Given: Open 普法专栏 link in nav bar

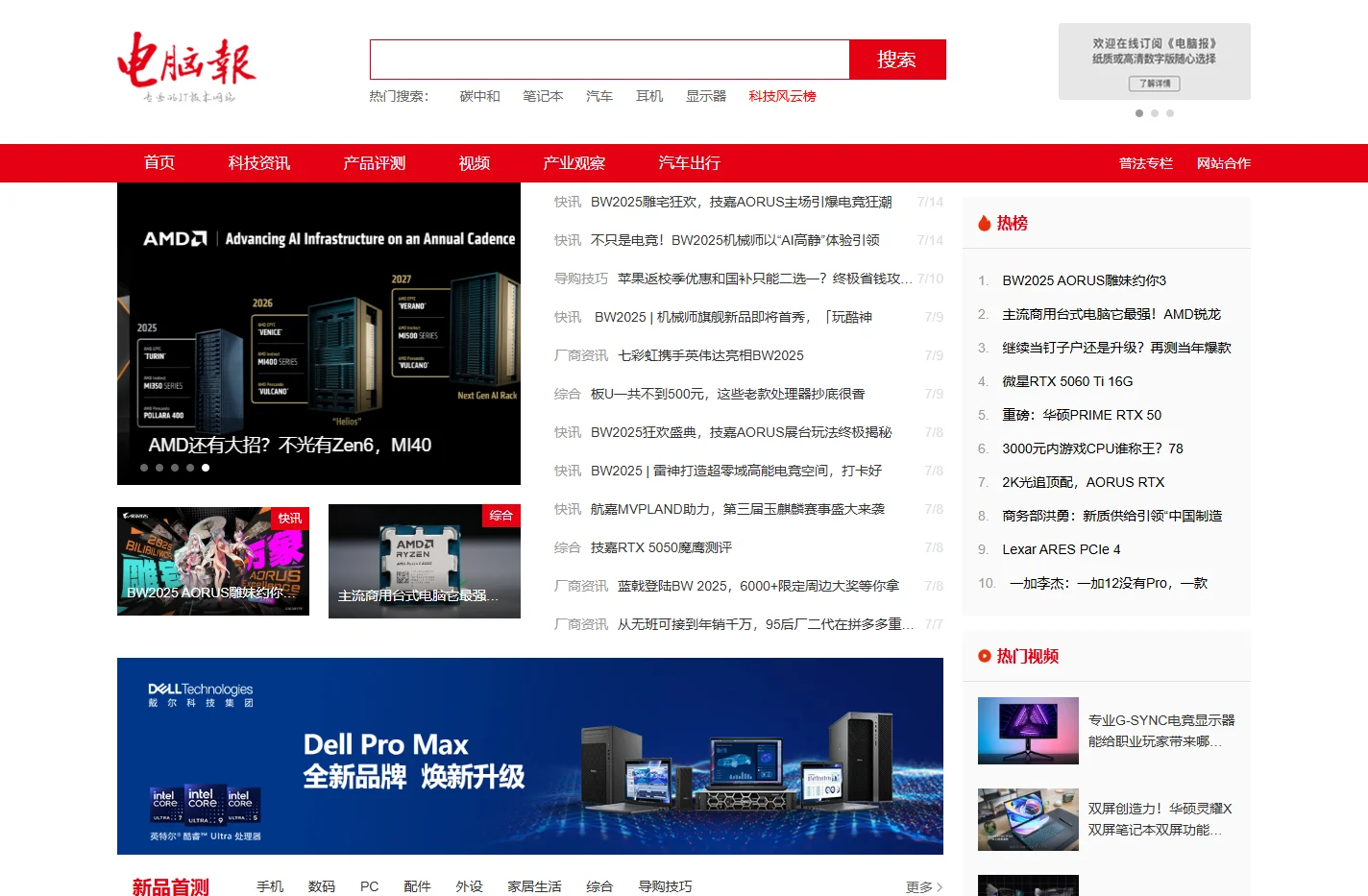Looking at the screenshot, I should (x=1146, y=163).
